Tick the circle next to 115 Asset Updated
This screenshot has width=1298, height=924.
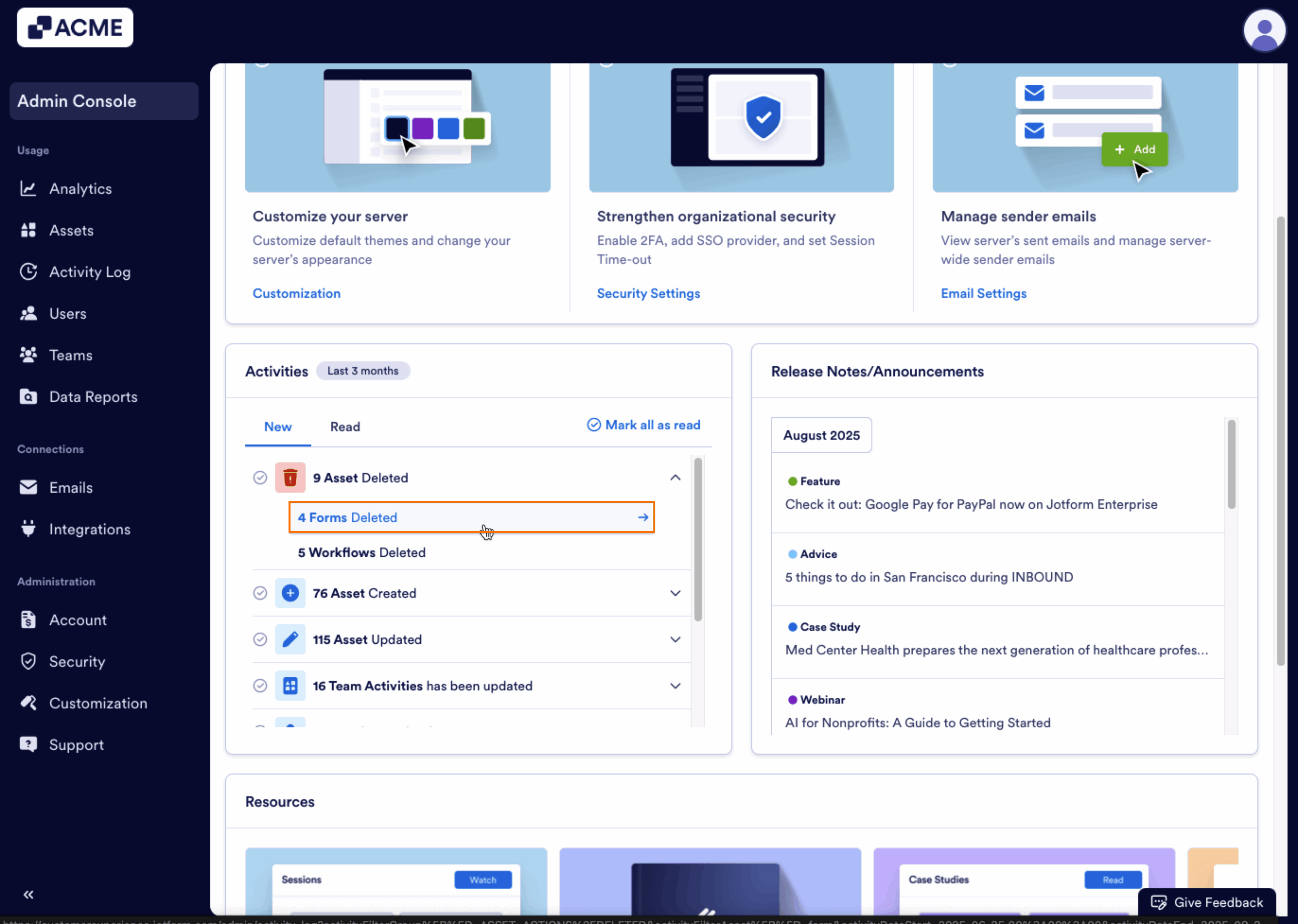tap(260, 640)
